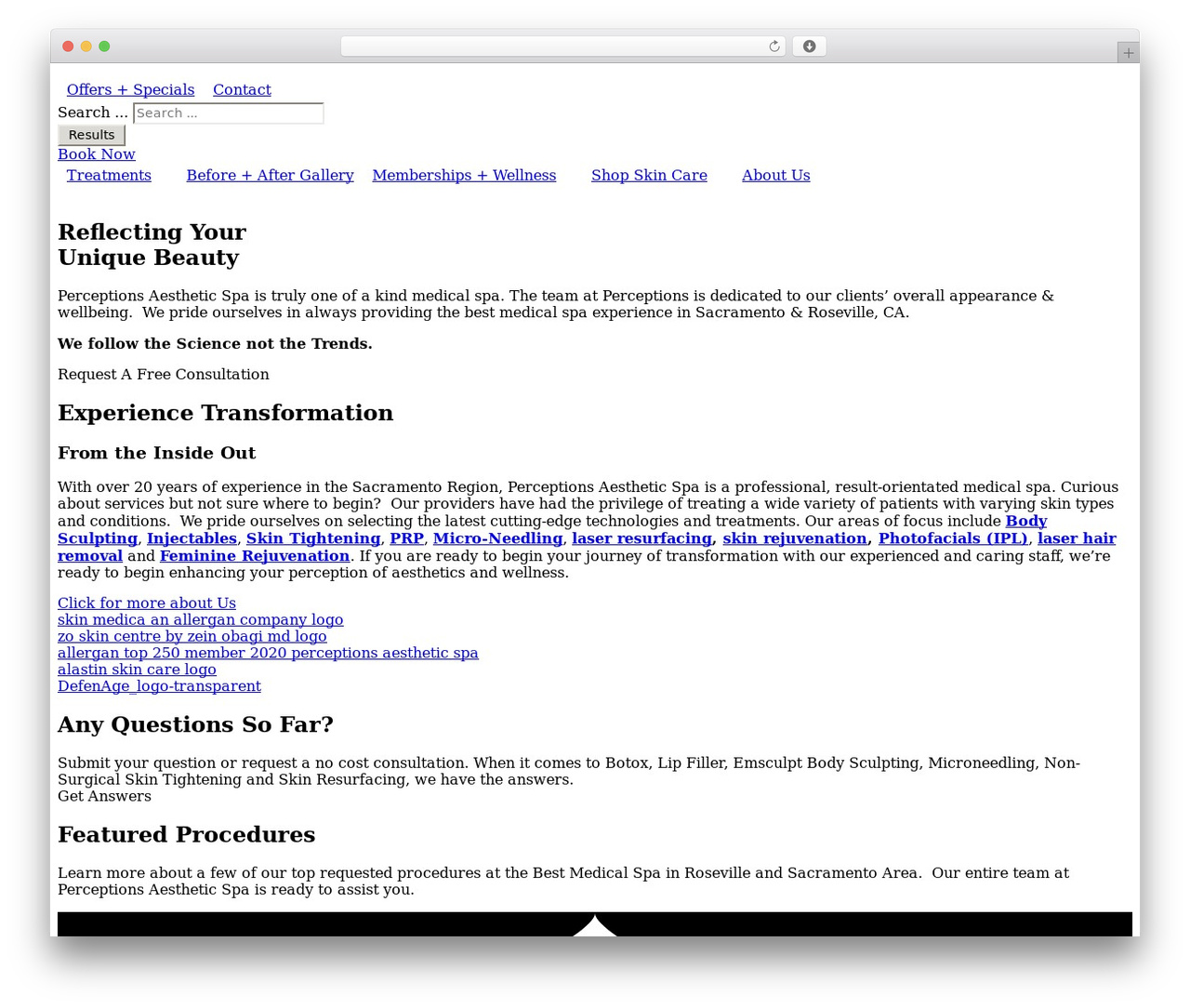This screenshot has height=1008, width=1190.
Task: Click the green maximize window dot
Action: tap(104, 46)
